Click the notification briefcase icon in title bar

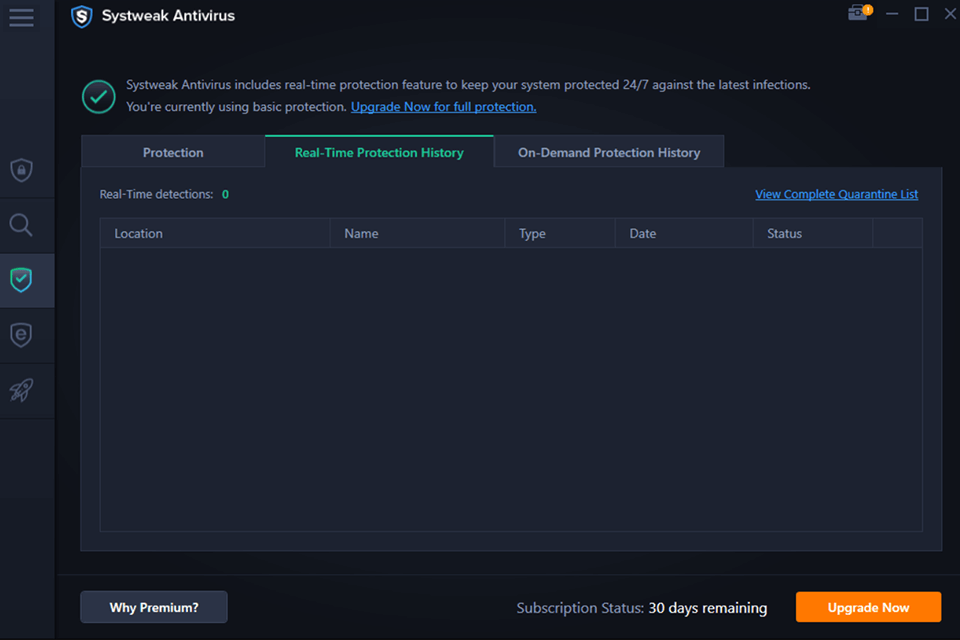click(860, 13)
